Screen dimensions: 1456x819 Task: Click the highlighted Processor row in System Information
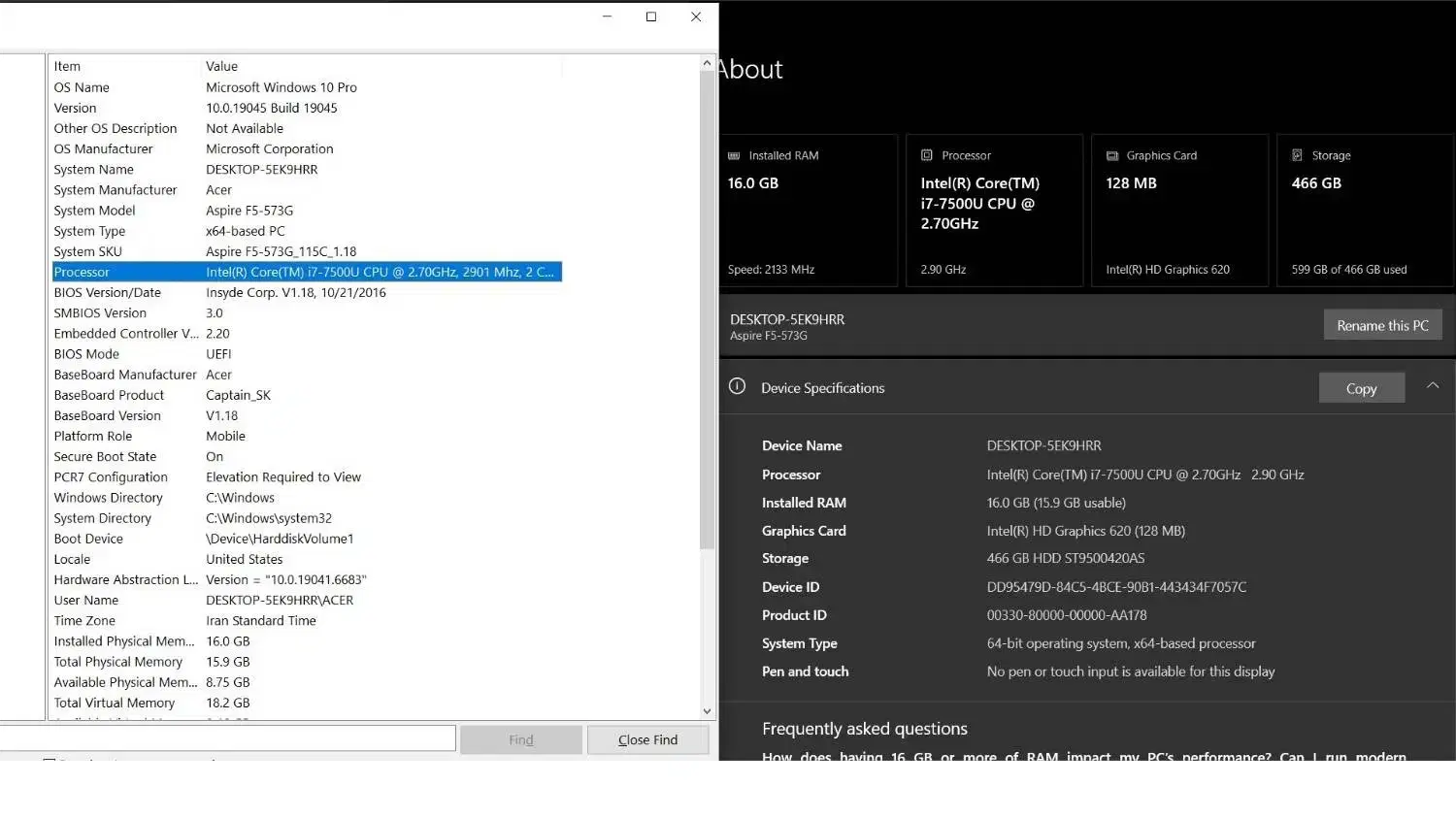307,272
